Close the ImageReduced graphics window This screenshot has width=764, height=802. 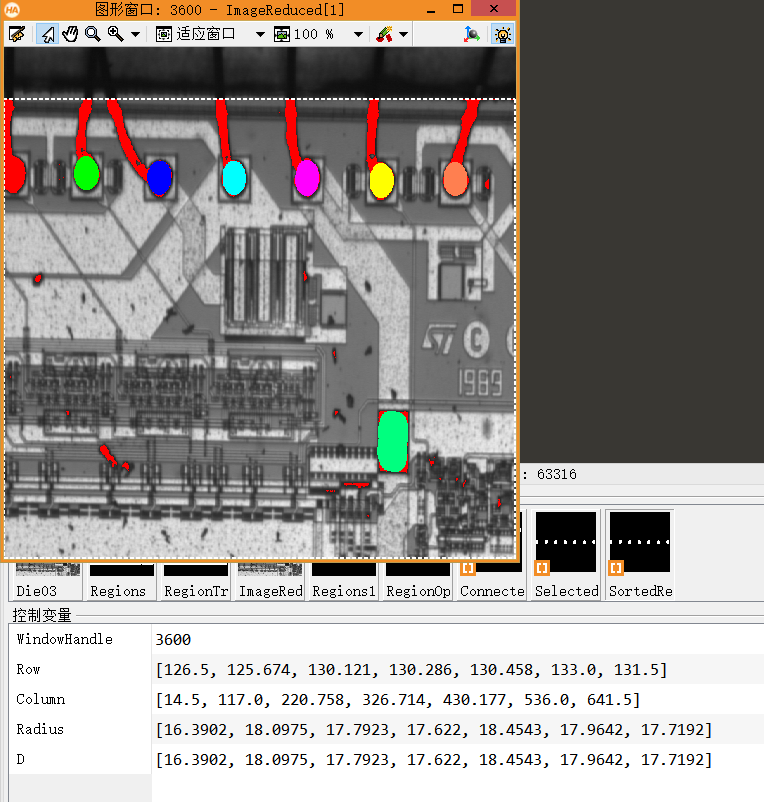click(x=493, y=9)
